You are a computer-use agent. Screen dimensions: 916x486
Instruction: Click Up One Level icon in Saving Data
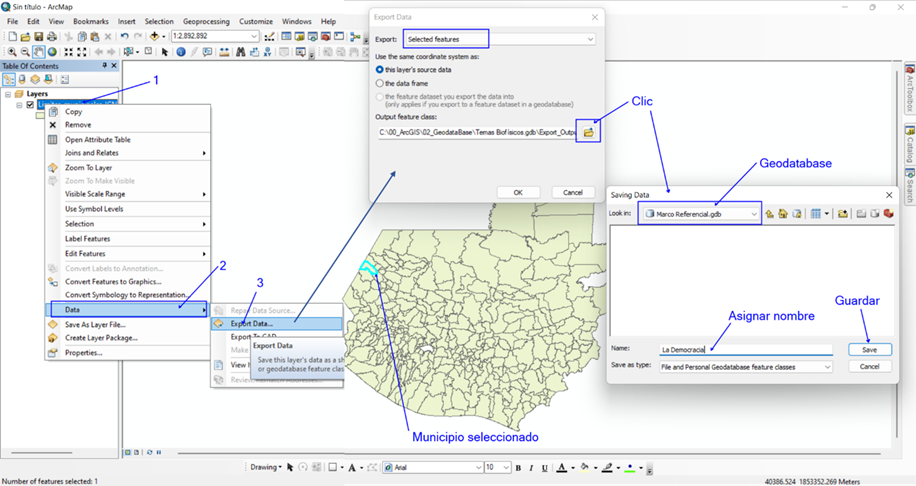tap(769, 214)
